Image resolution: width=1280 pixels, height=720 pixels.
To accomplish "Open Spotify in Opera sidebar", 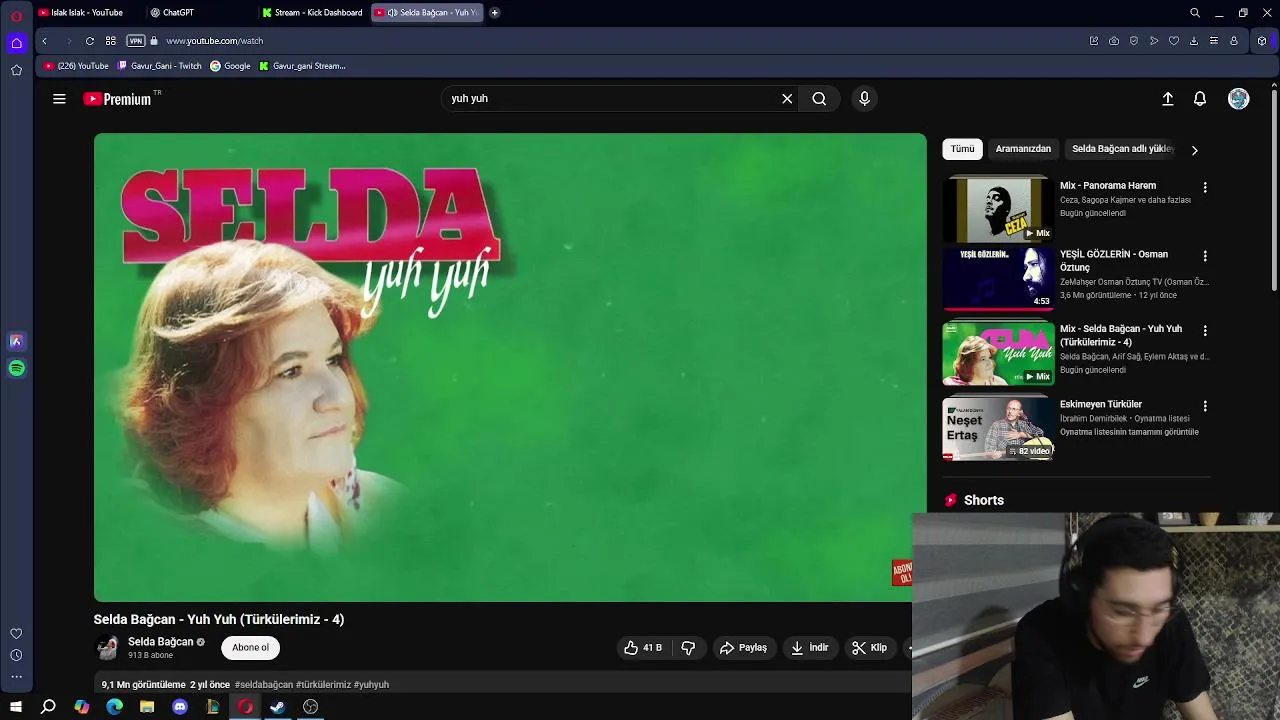I will tap(16, 369).
